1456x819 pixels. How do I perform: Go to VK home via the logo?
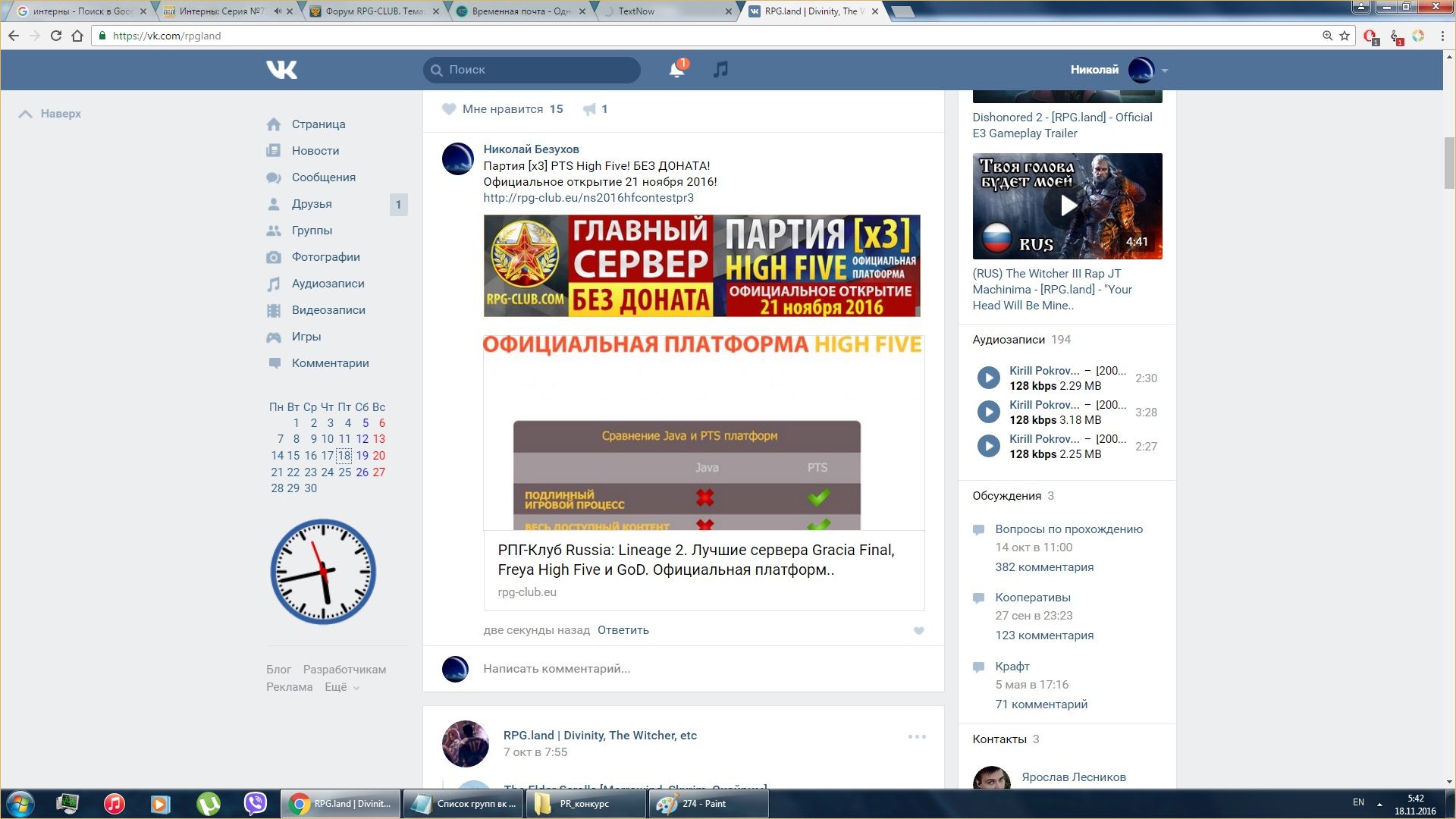[281, 70]
